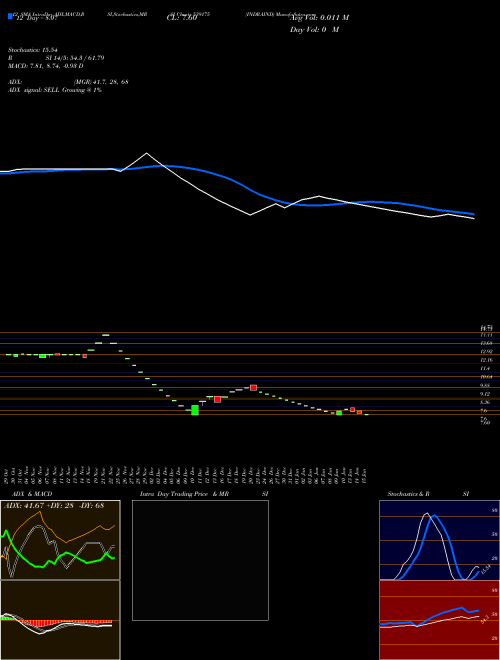Viewport: 500px width, 660px height.
Task: Click the ADX indicator chart panel
Action: (x=61, y=540)
